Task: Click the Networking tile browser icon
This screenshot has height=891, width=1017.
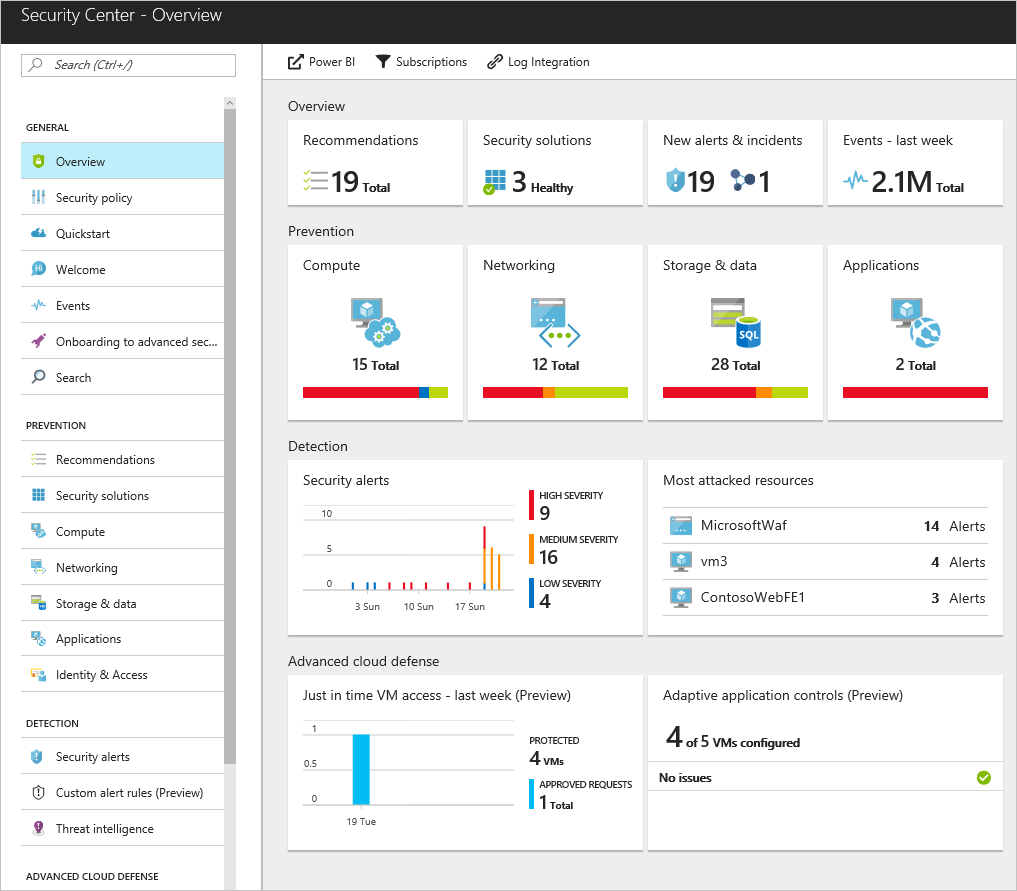Action: point(555,322)
